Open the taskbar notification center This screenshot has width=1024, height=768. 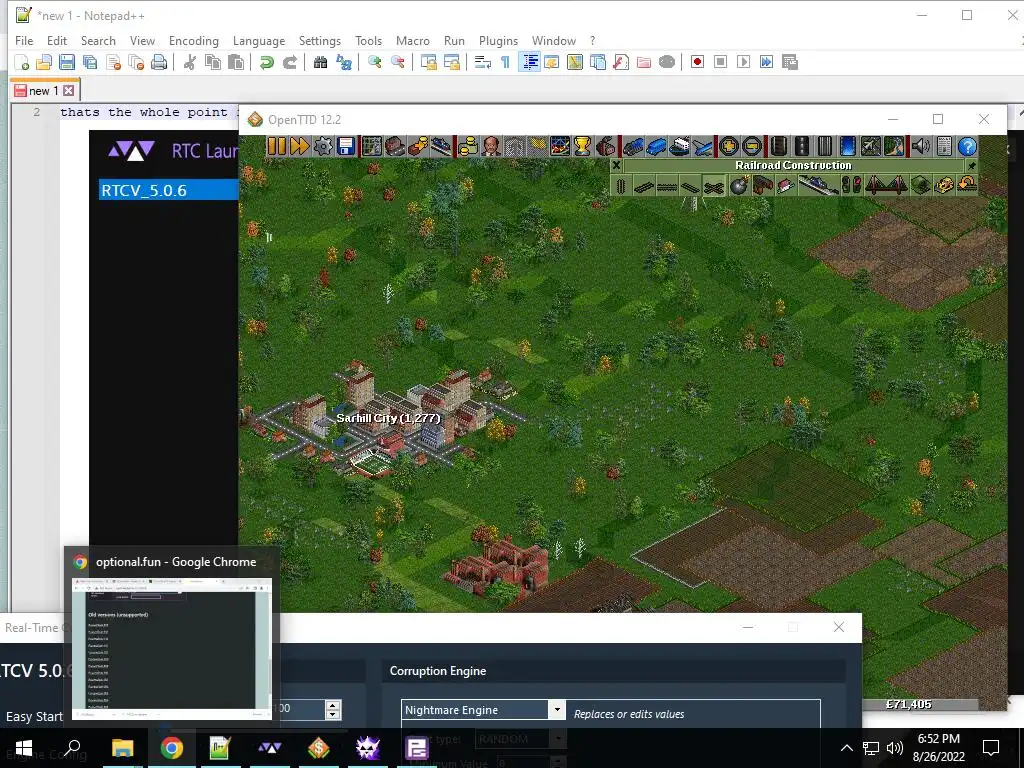point(991,748)
